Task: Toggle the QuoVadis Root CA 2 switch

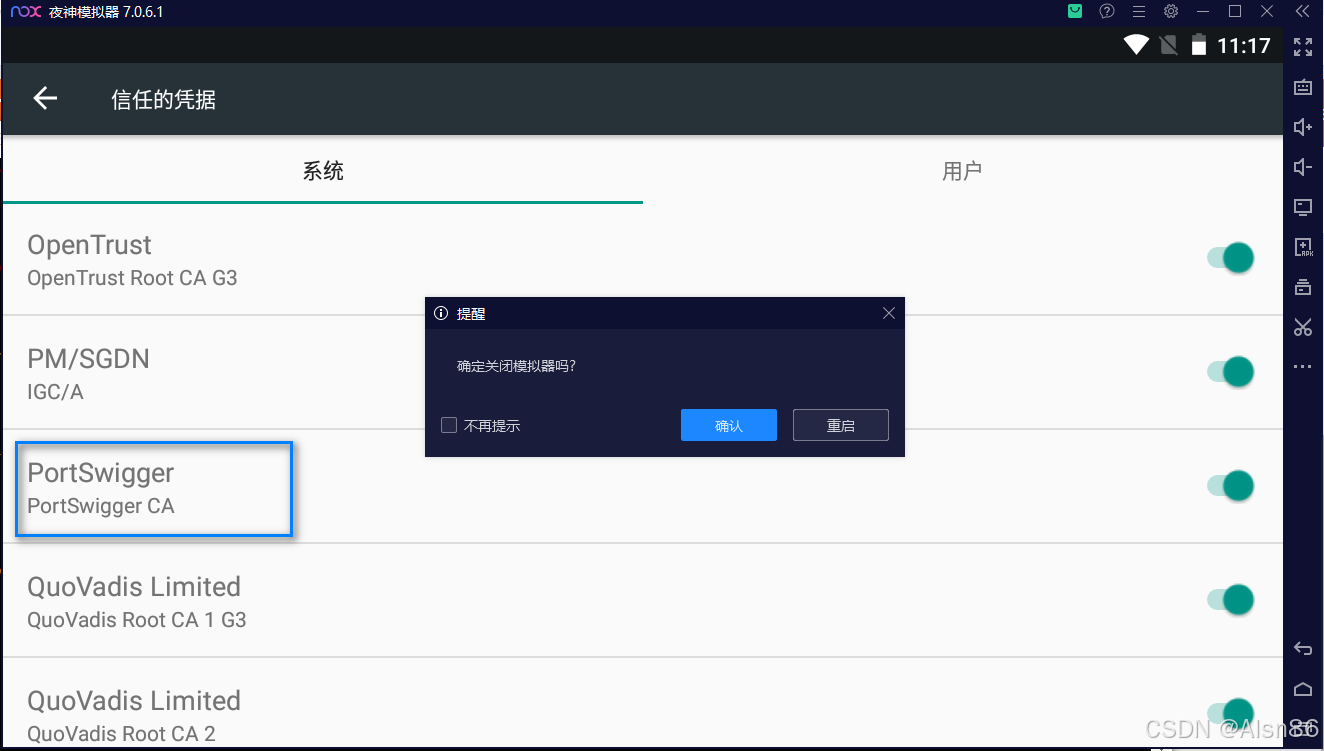Action: (1231, 713)
